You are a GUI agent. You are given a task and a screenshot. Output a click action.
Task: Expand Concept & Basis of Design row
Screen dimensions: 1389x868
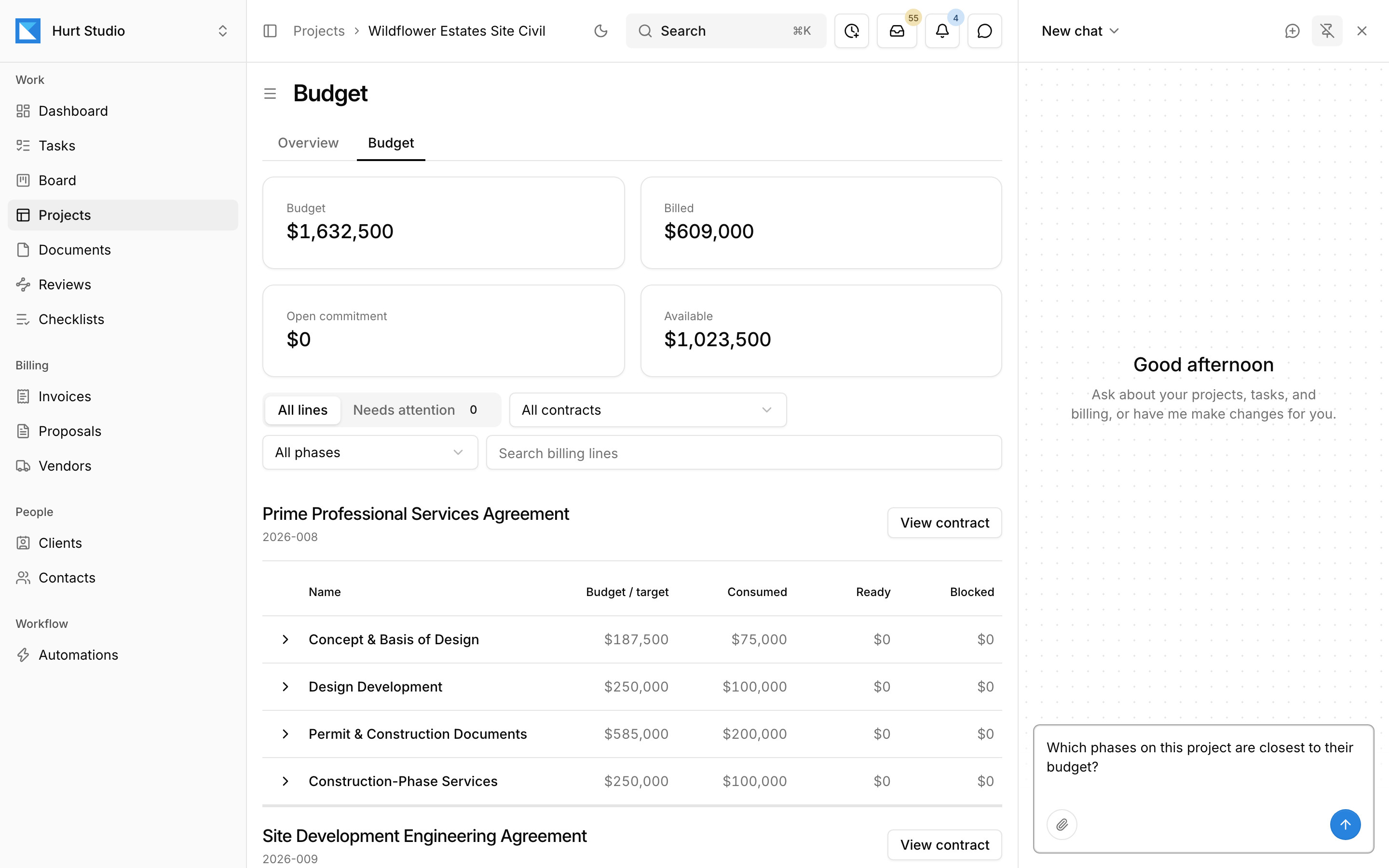285,639
